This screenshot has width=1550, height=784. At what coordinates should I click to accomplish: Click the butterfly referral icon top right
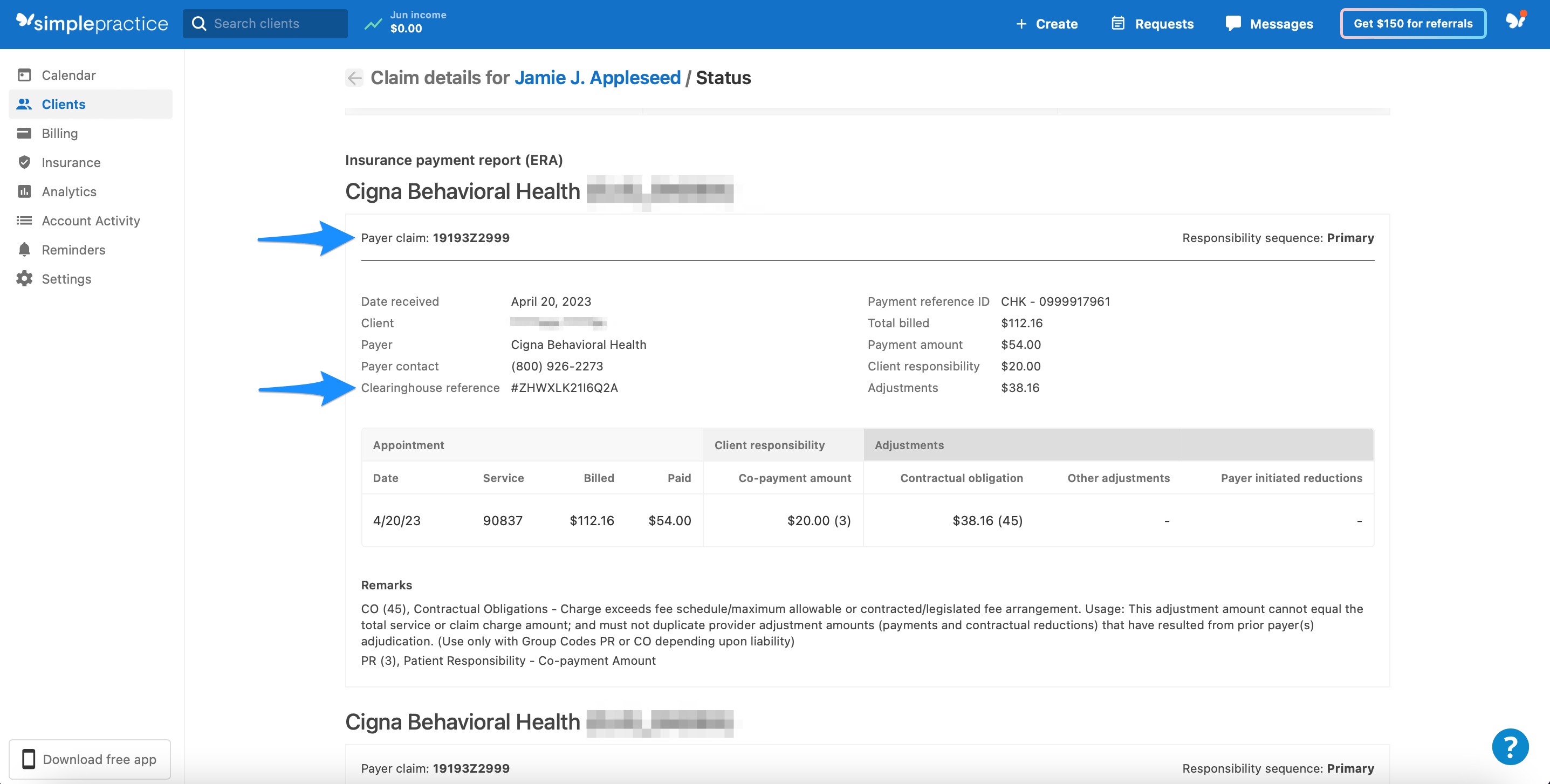click(1515, 20)
